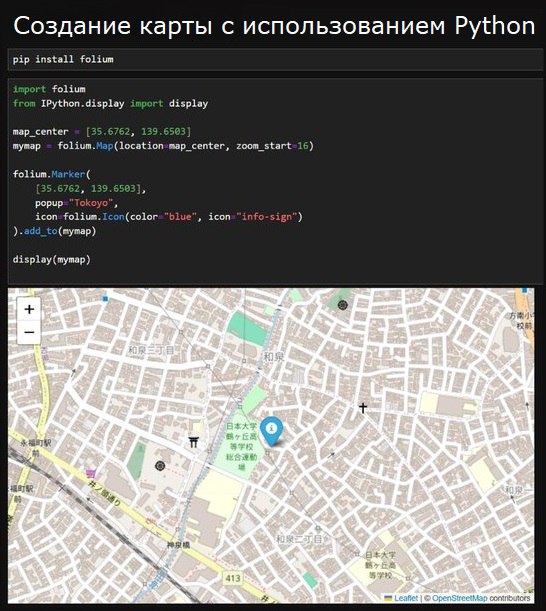
Task: Click the route 413 road shield
Action: (233, 578)
